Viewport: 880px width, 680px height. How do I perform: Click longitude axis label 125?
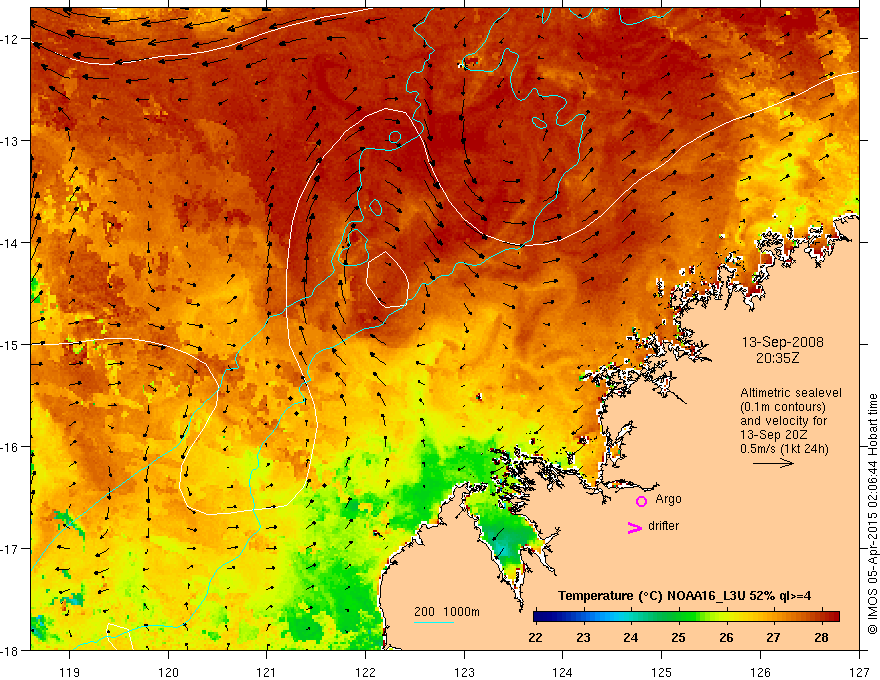tap(662, 673)
